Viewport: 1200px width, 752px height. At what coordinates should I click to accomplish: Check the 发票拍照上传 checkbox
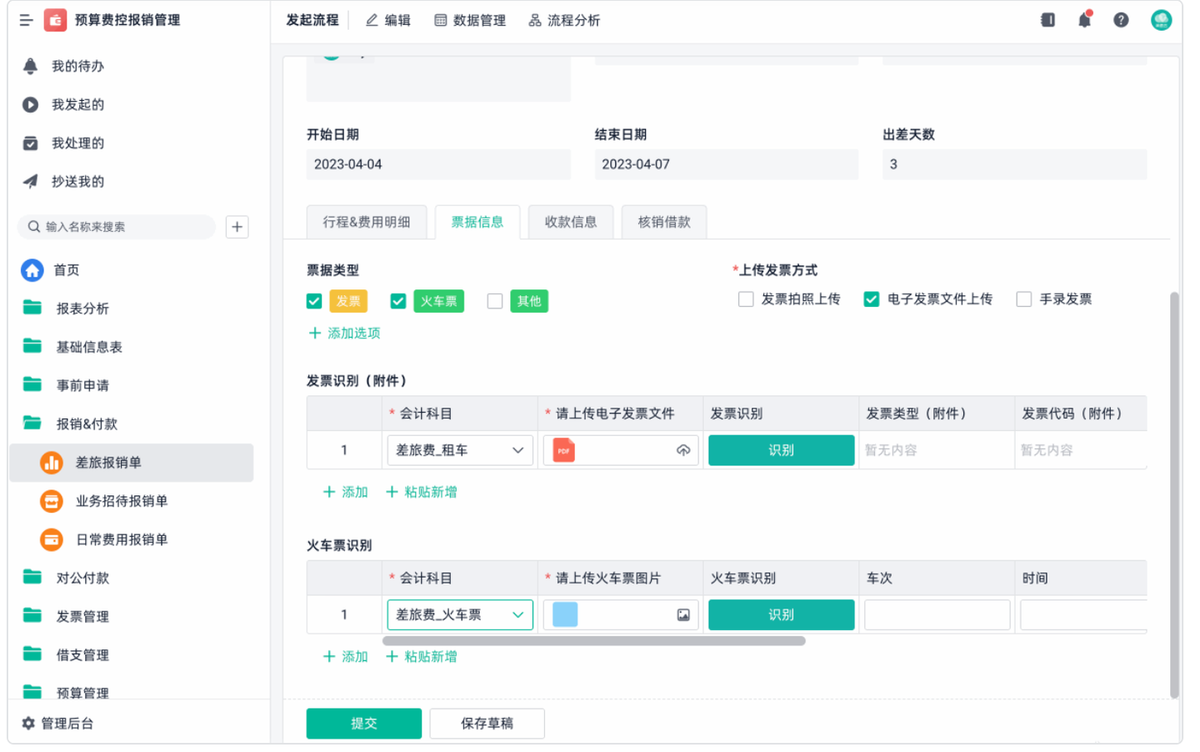[x=745, y=299]
